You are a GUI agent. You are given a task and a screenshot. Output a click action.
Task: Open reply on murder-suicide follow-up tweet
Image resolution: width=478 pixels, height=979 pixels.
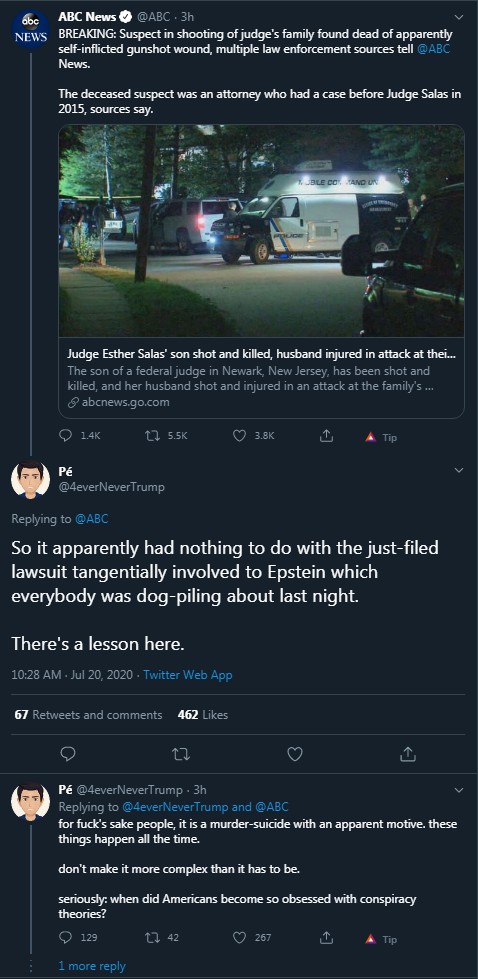coord(66,937)
